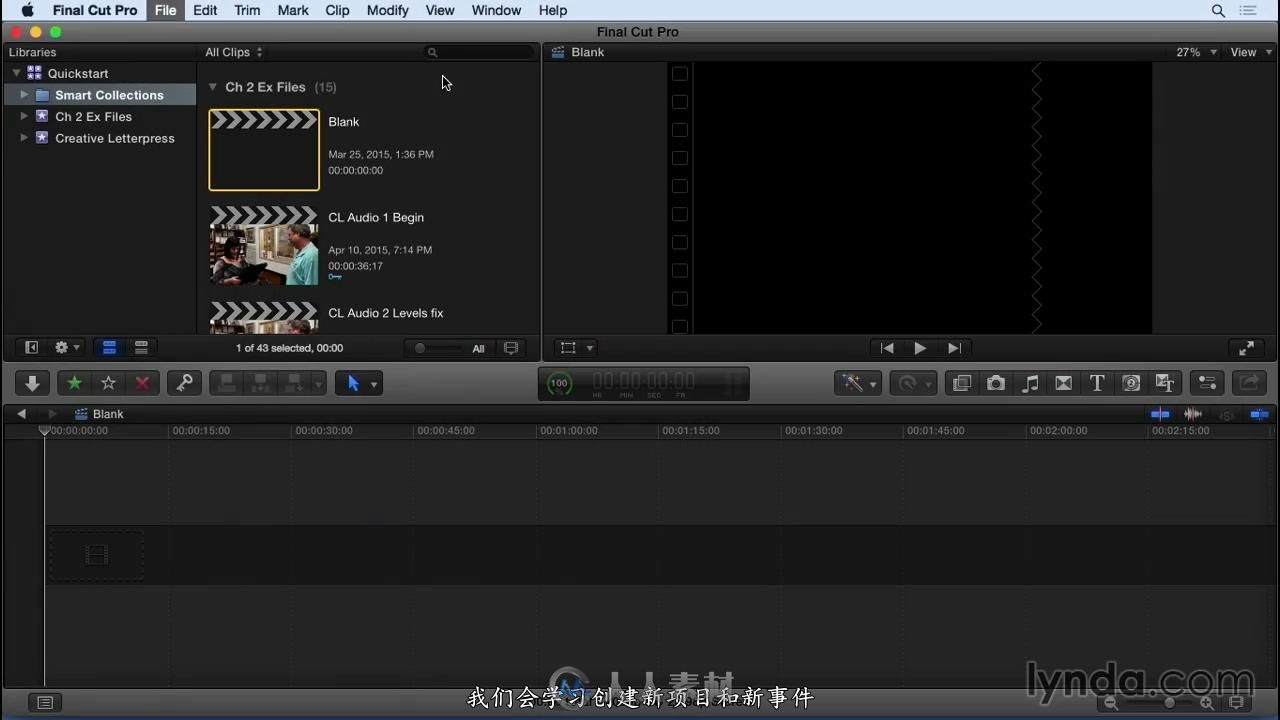Image resolution: width=1280 pixels, height=720 pixels.
Task: Show the Transitions browser
Action: pyautogui.click(x=1063, y=383)
